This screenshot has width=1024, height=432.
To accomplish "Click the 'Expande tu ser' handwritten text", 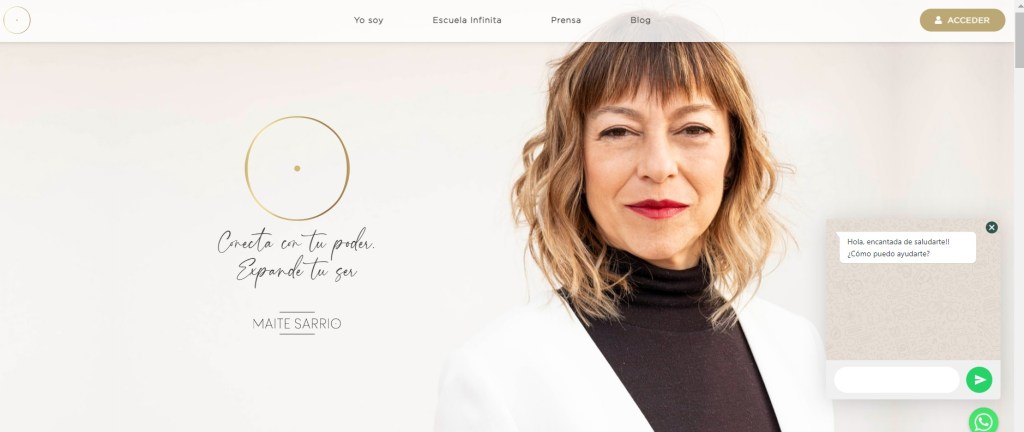I will point(297,271).
